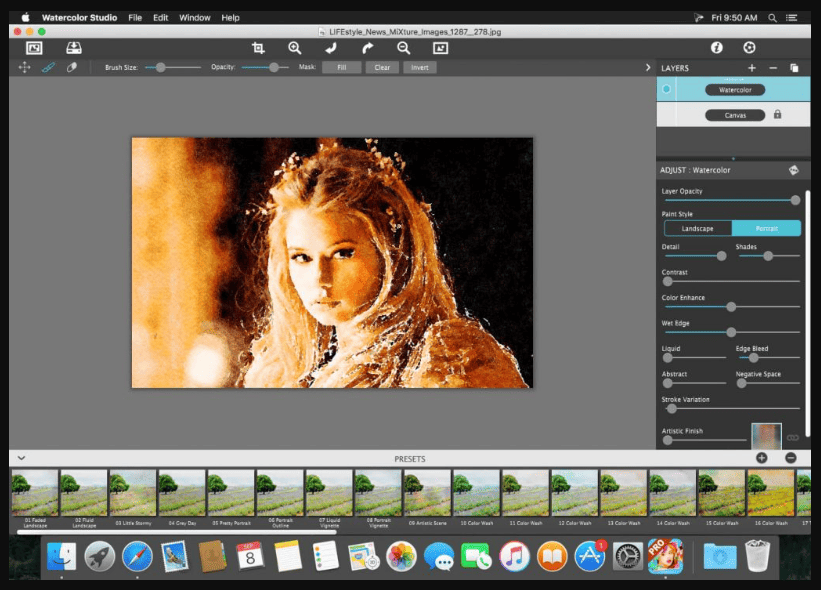
Task: Collapse the Presets panel chevron
Action: point(21,458)
